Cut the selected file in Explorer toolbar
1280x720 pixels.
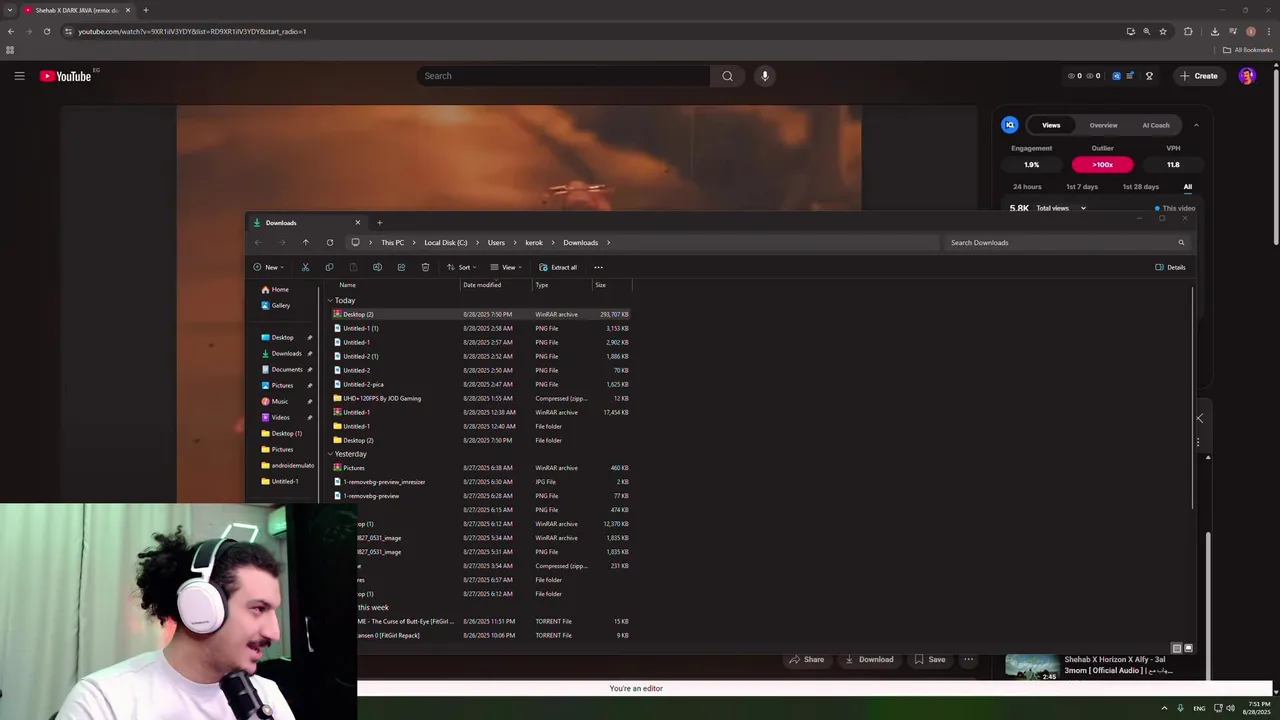pos(305,267)
